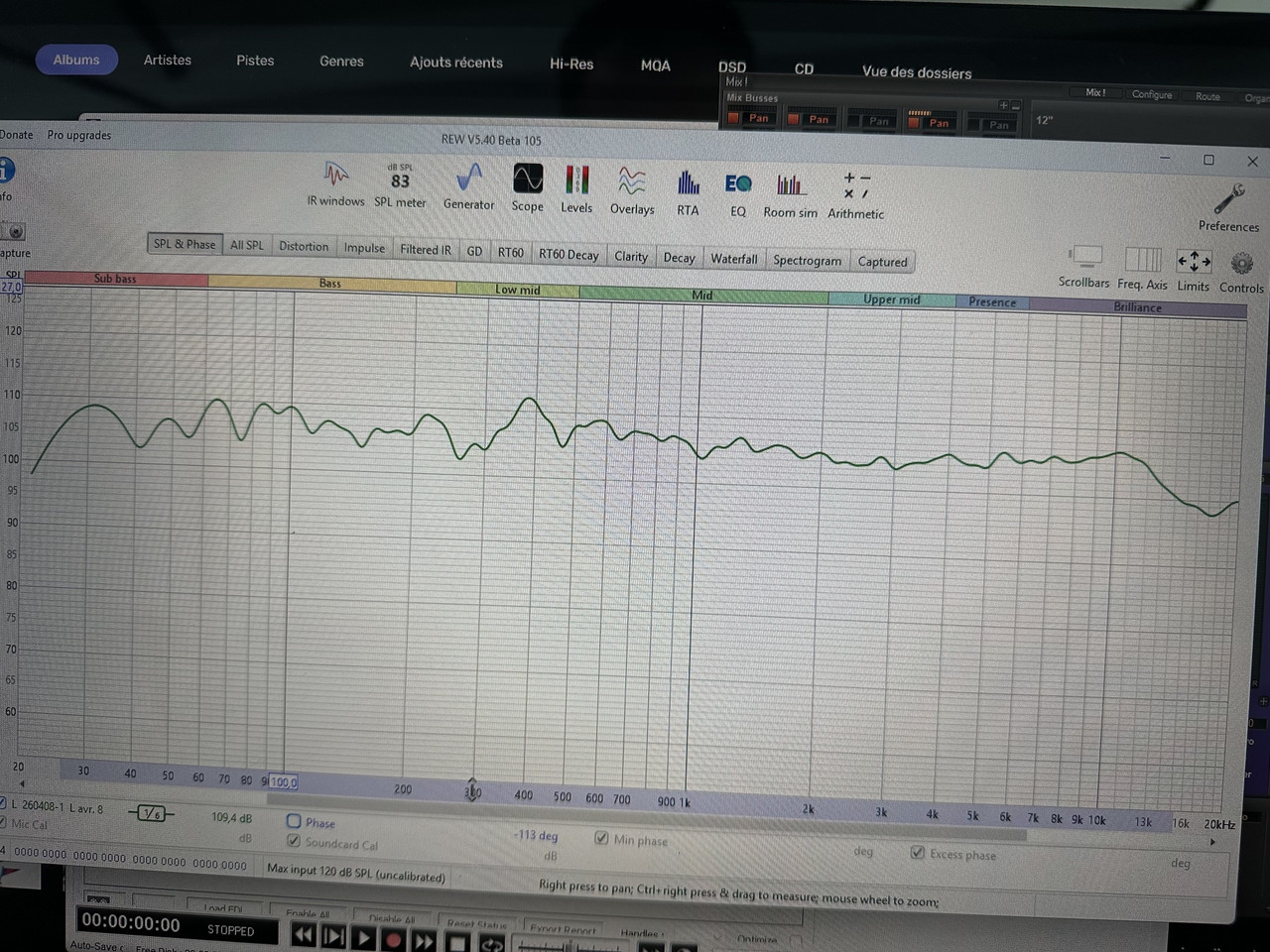
Task: Click the 100,0 frequency axis field
Action: point(284,782)
